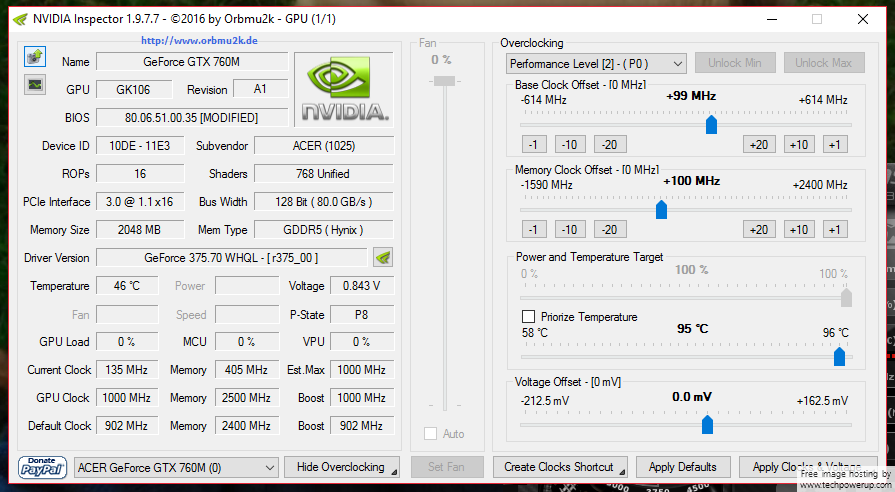Click the PCIe Interface value 3.0 @ 1.1 x16
Screen dimensions: 895x492
click(140, 201)
